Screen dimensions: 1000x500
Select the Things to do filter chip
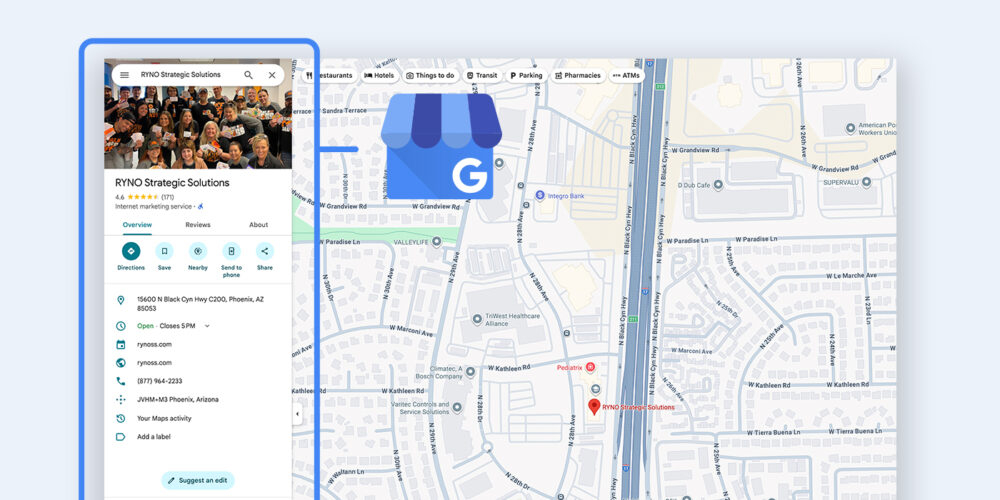coord(430,75)
